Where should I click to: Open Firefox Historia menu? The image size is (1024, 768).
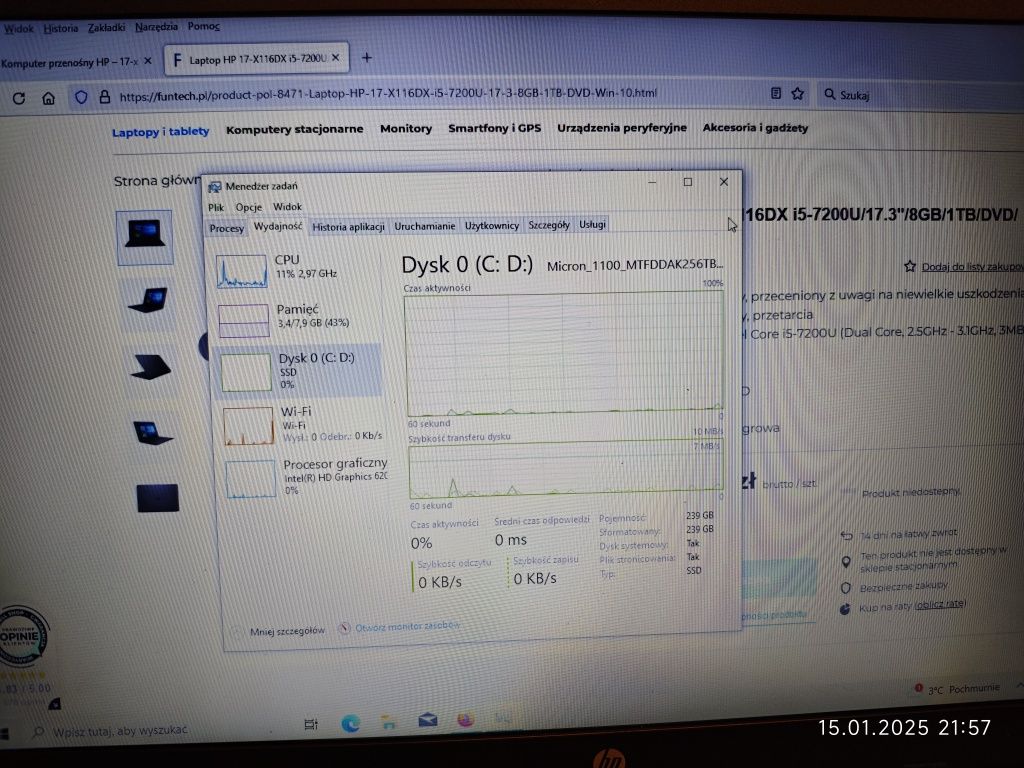coord(61,29)
